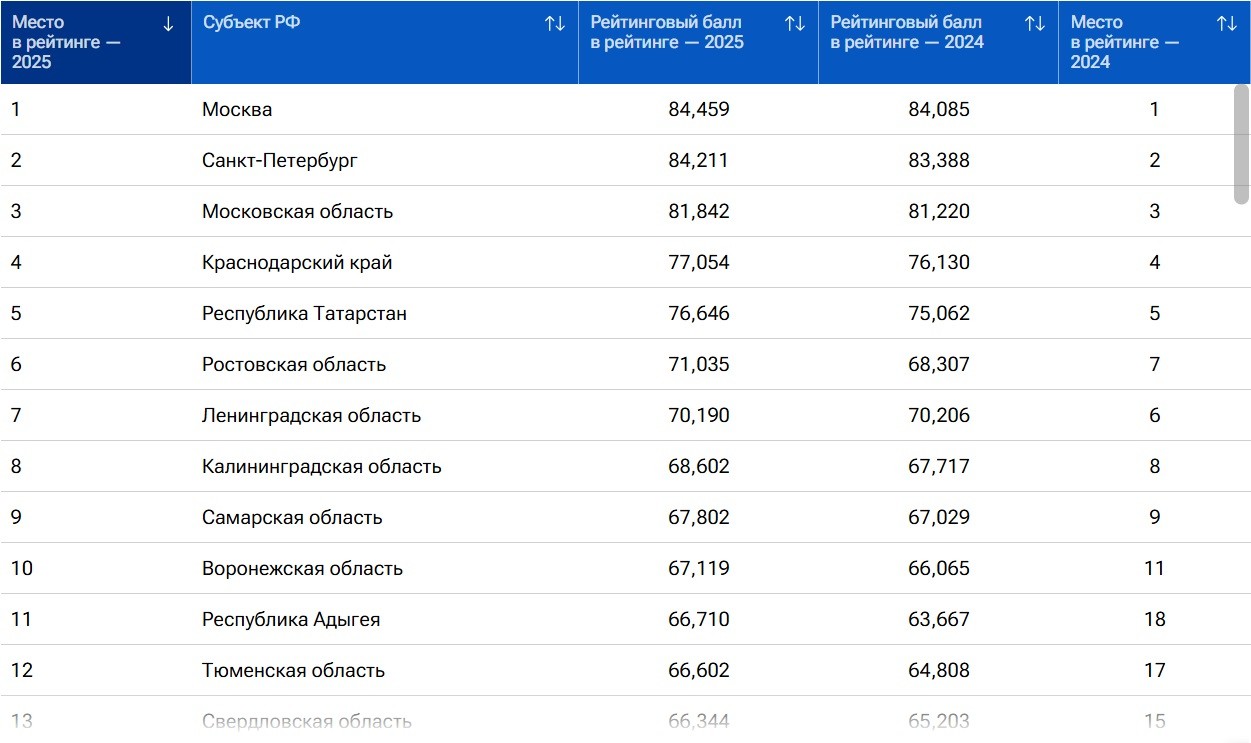Click Калининградская область in the list
This screenshot has height=743, width=1251.
point(321,467)
